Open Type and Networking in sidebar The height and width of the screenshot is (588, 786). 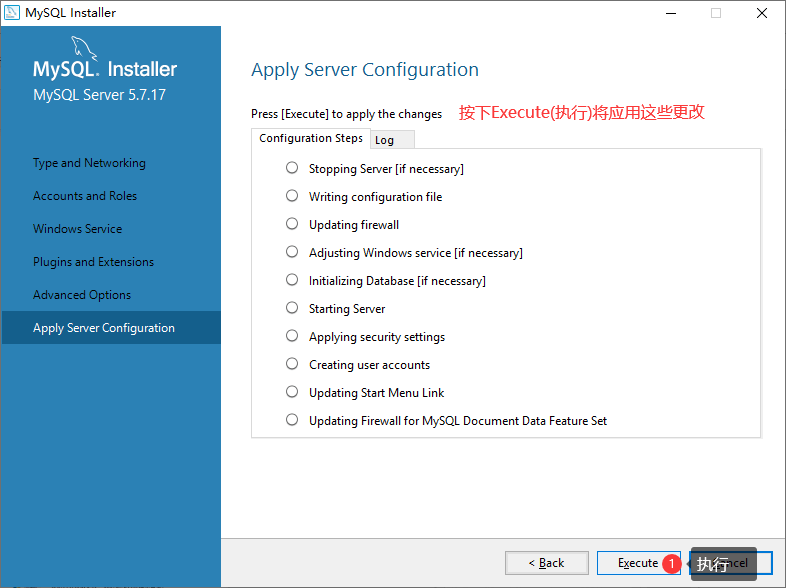(x=89, y=163)
